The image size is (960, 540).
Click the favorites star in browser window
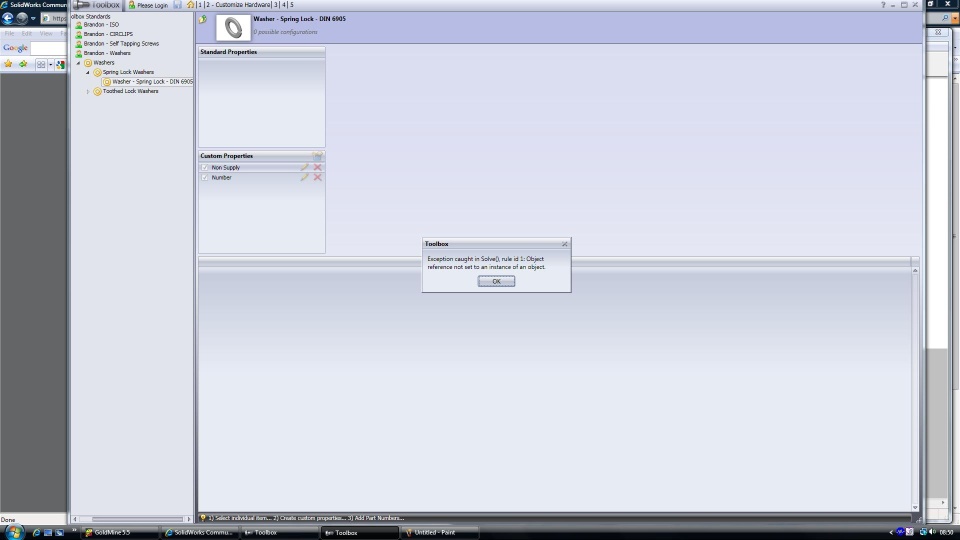(x=9, y=64)
